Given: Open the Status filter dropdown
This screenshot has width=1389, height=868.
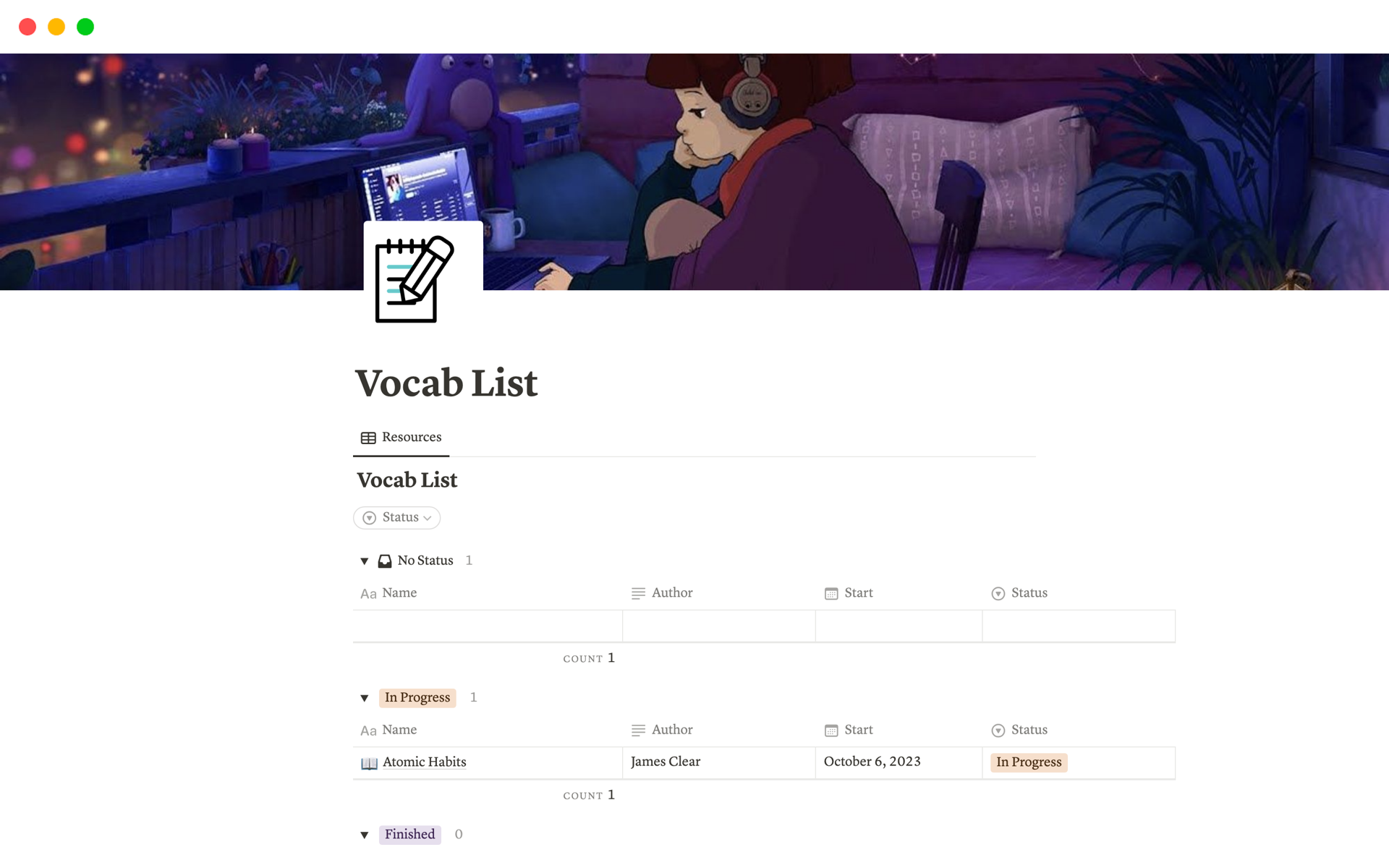Looking at the screenshot, I should (397, 518).
